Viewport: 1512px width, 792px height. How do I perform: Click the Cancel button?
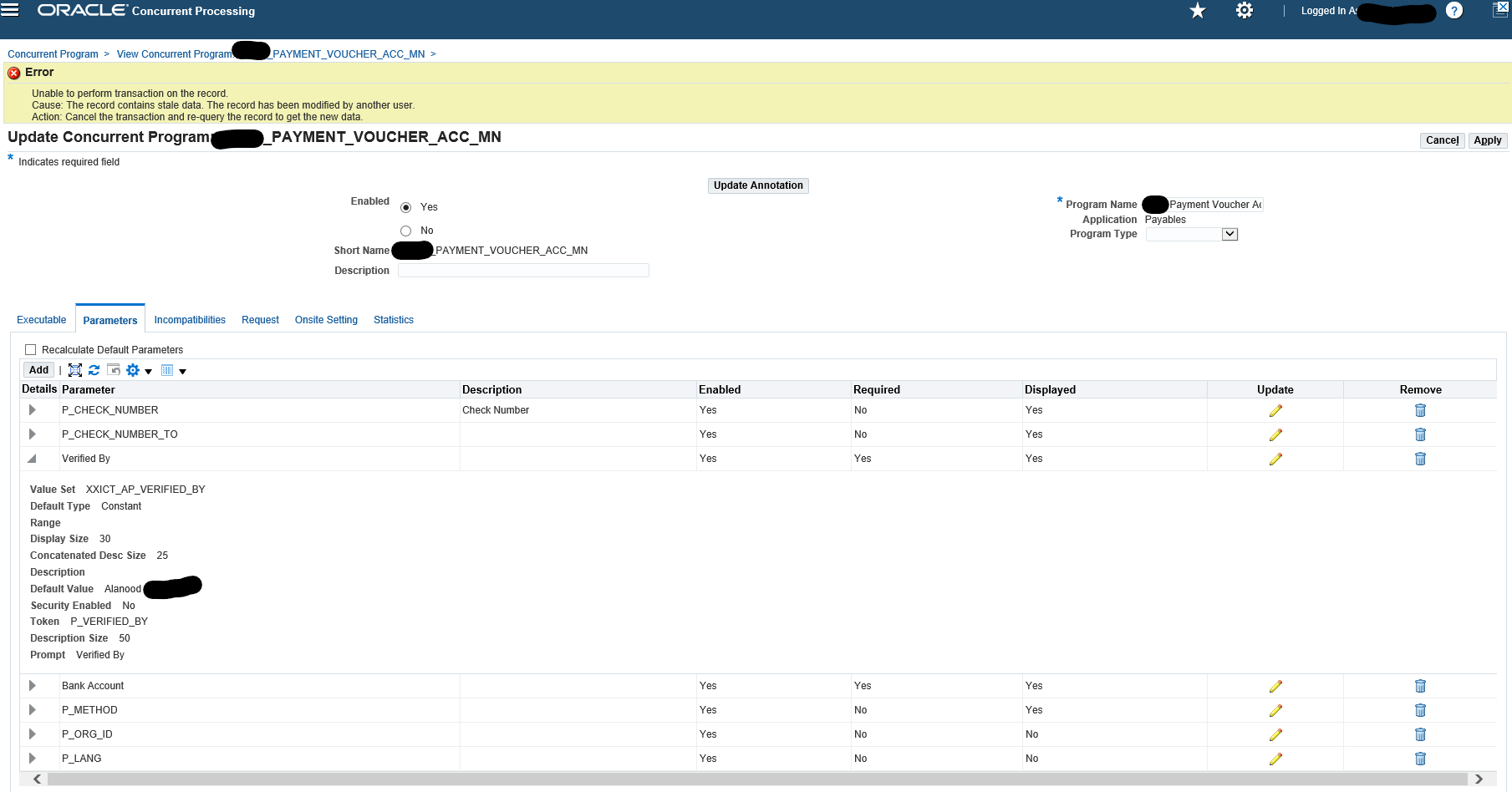pos(1443,140)
